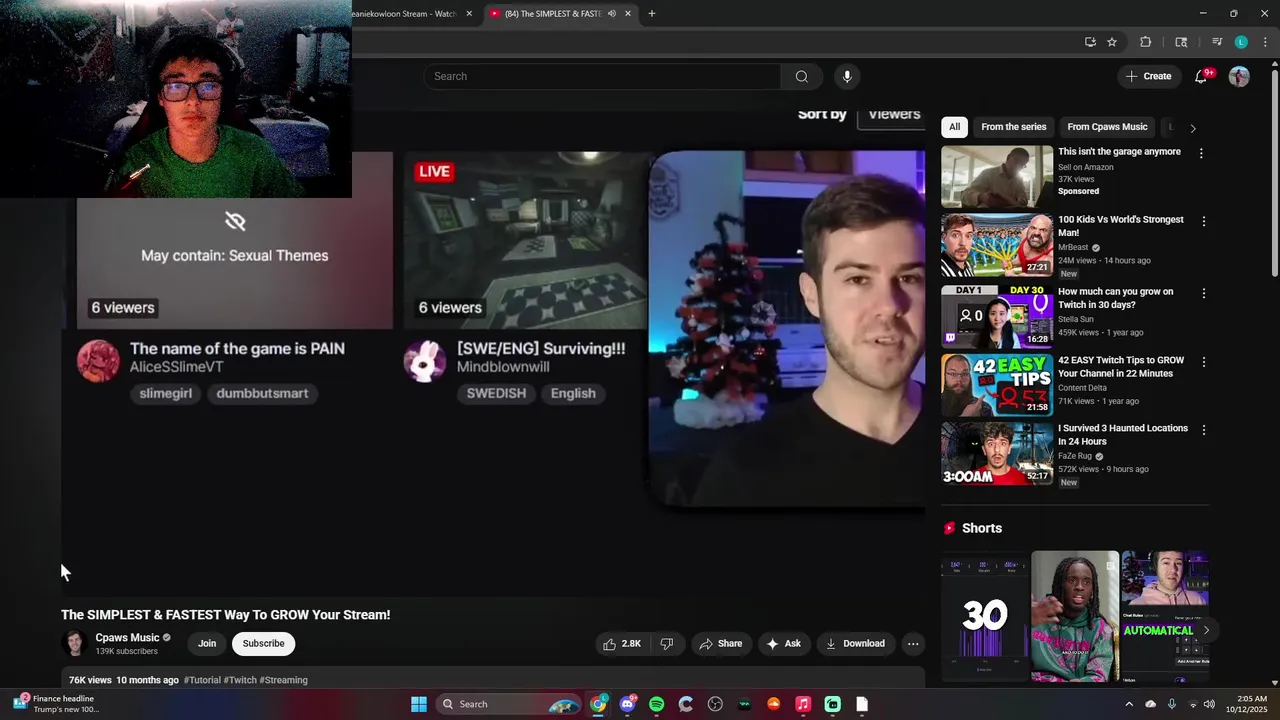The image size is (1280, 720).
Task: Open Chrome three-dot menu
Action: 1265,42
